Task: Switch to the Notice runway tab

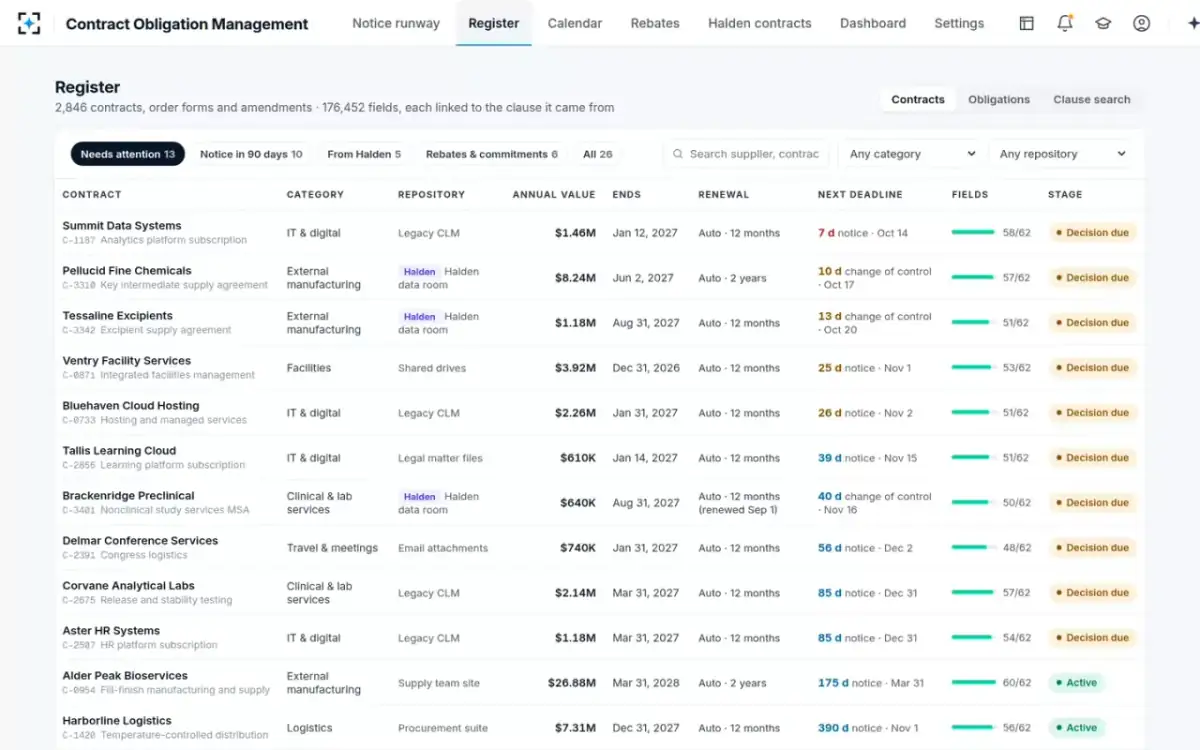Action: click(x=396, y=23)
